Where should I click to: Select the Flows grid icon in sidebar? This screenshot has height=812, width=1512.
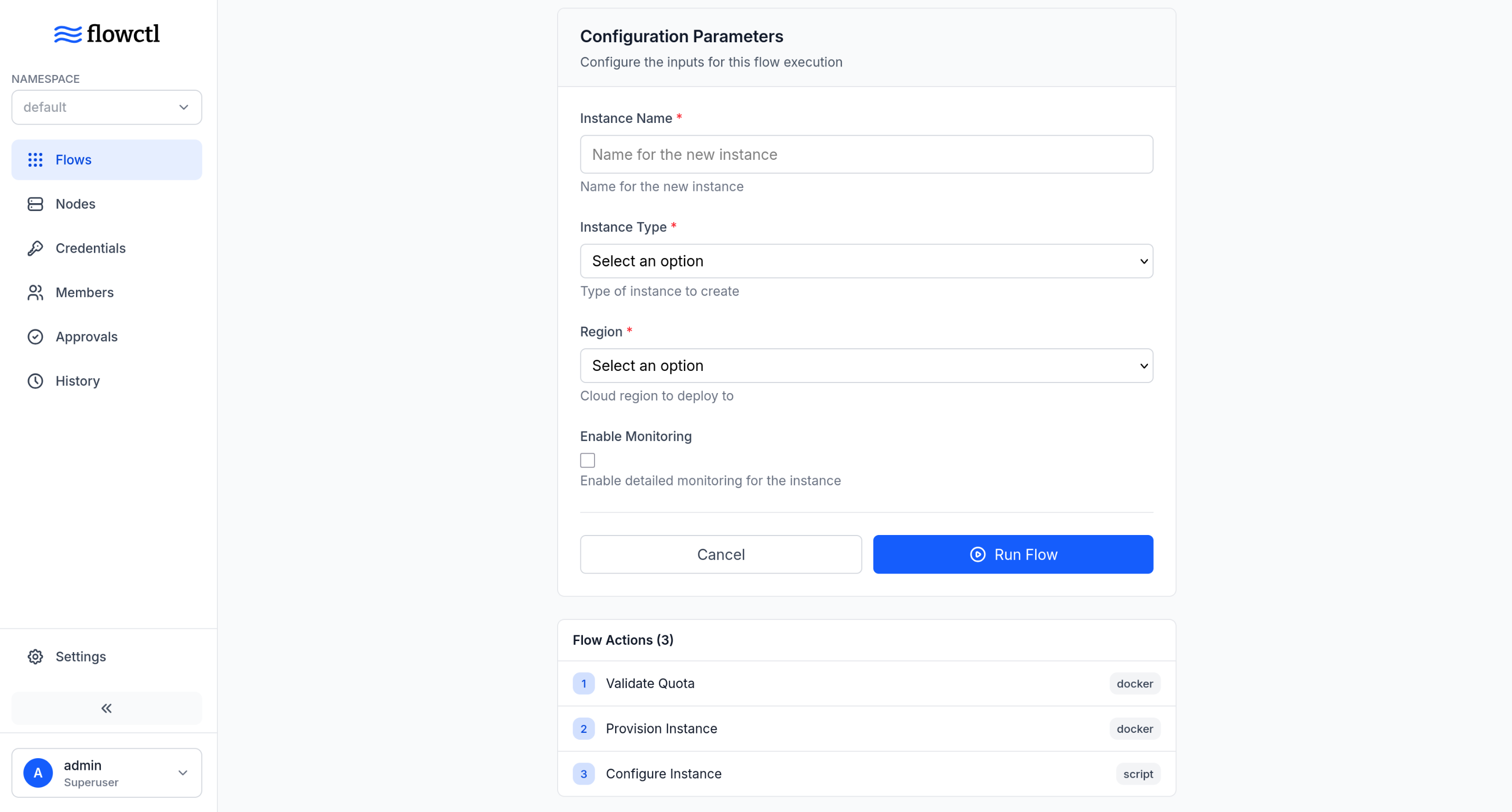[x=35, y=159]
